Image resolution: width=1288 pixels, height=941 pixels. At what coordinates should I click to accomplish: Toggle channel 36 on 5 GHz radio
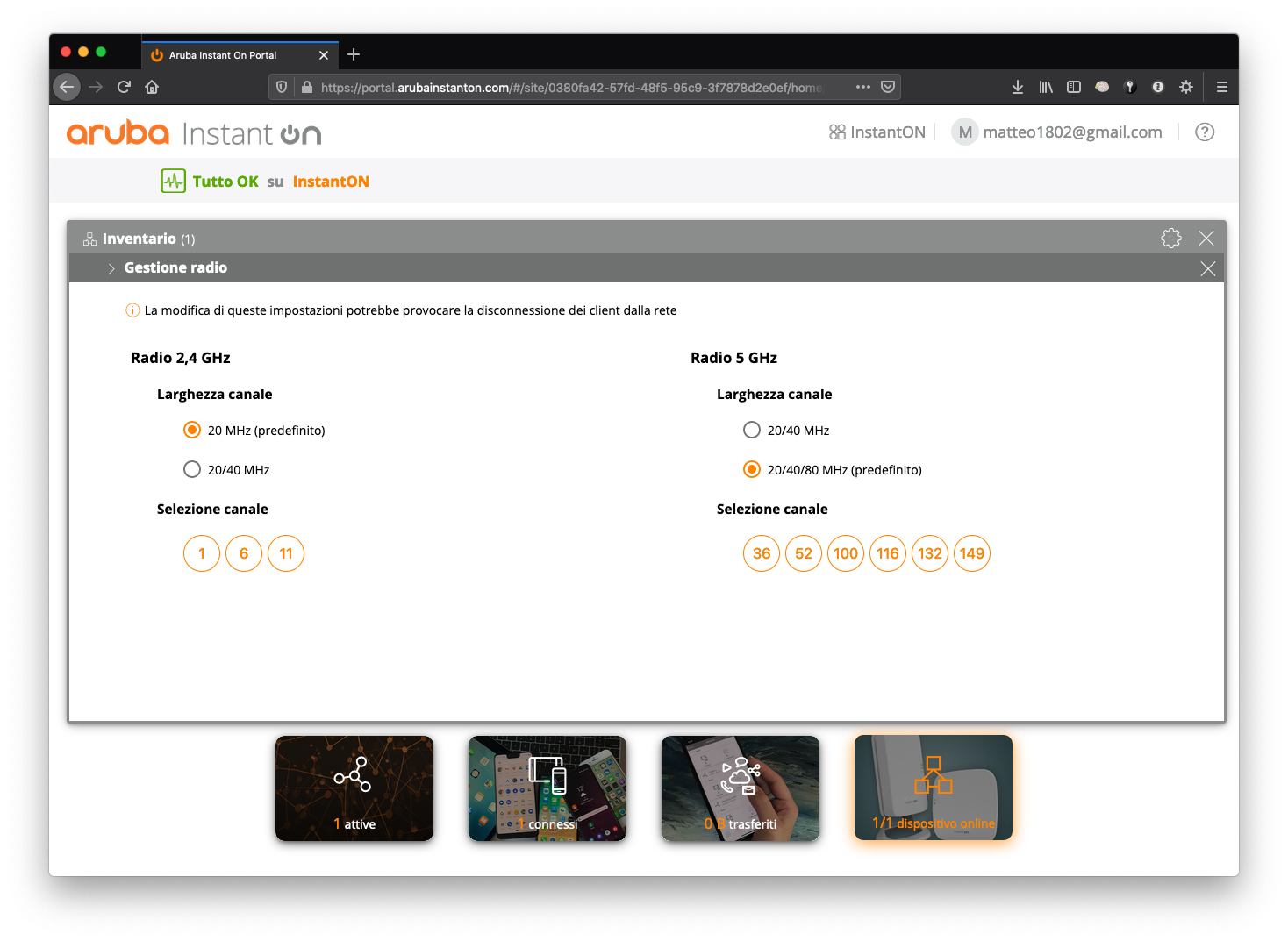(x=762, y=553)
